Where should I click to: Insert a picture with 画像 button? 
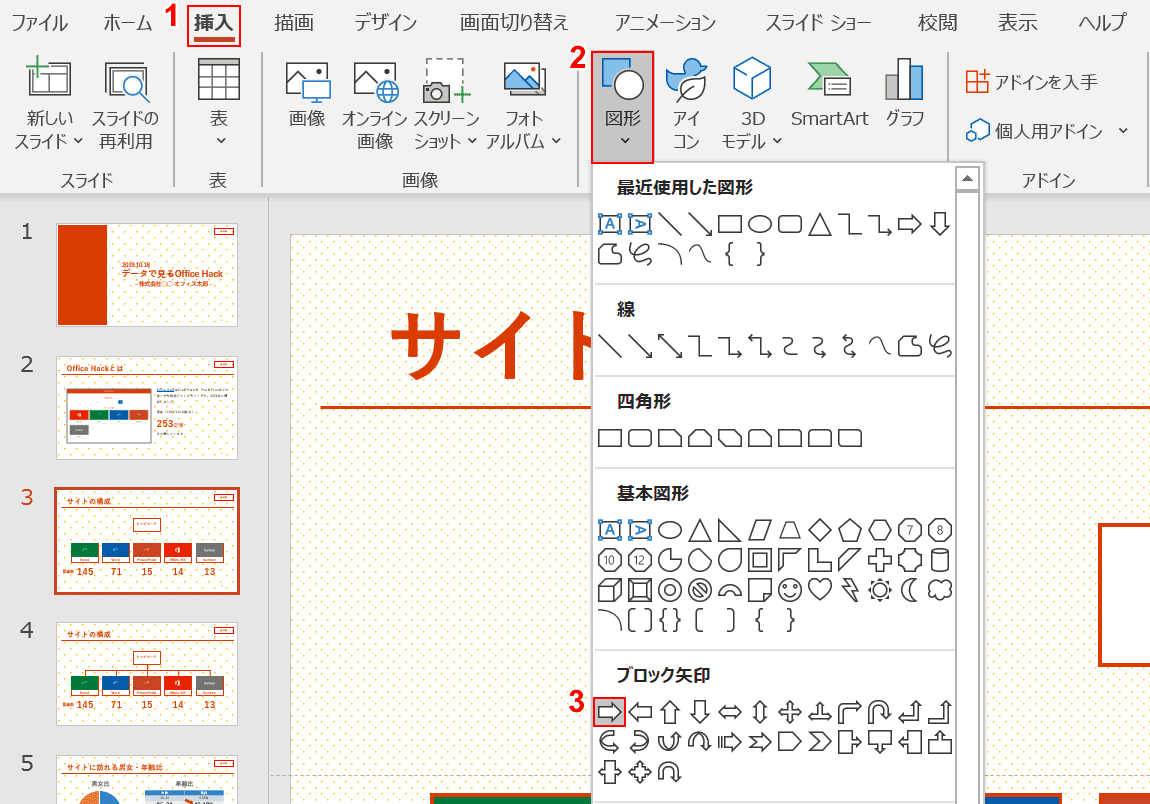[x=307, y=94]
